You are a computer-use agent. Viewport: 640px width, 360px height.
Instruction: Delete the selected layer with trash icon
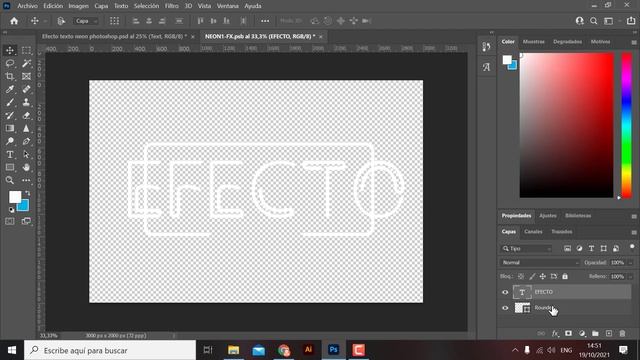pyautogui.click(x=622, y=333)
